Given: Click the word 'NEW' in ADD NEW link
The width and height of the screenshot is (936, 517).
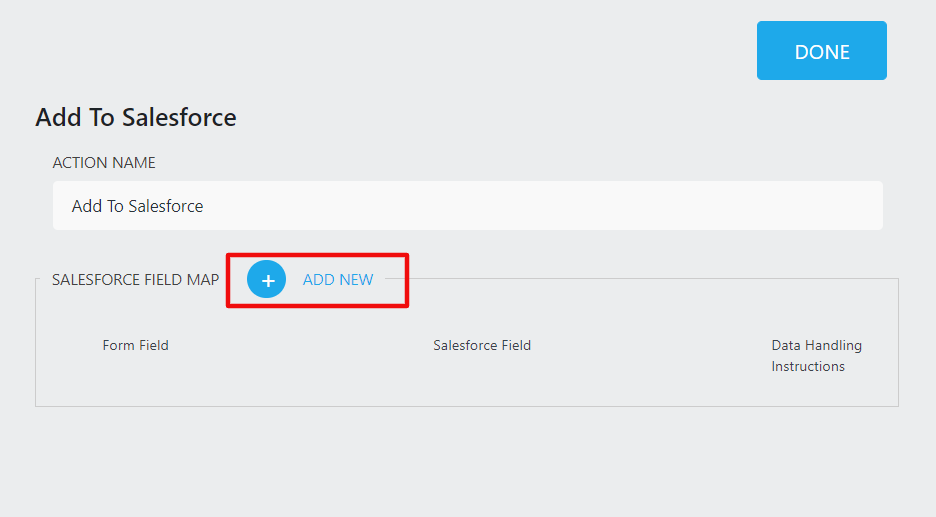Looking at the screenshot, I should click(355, 280).
